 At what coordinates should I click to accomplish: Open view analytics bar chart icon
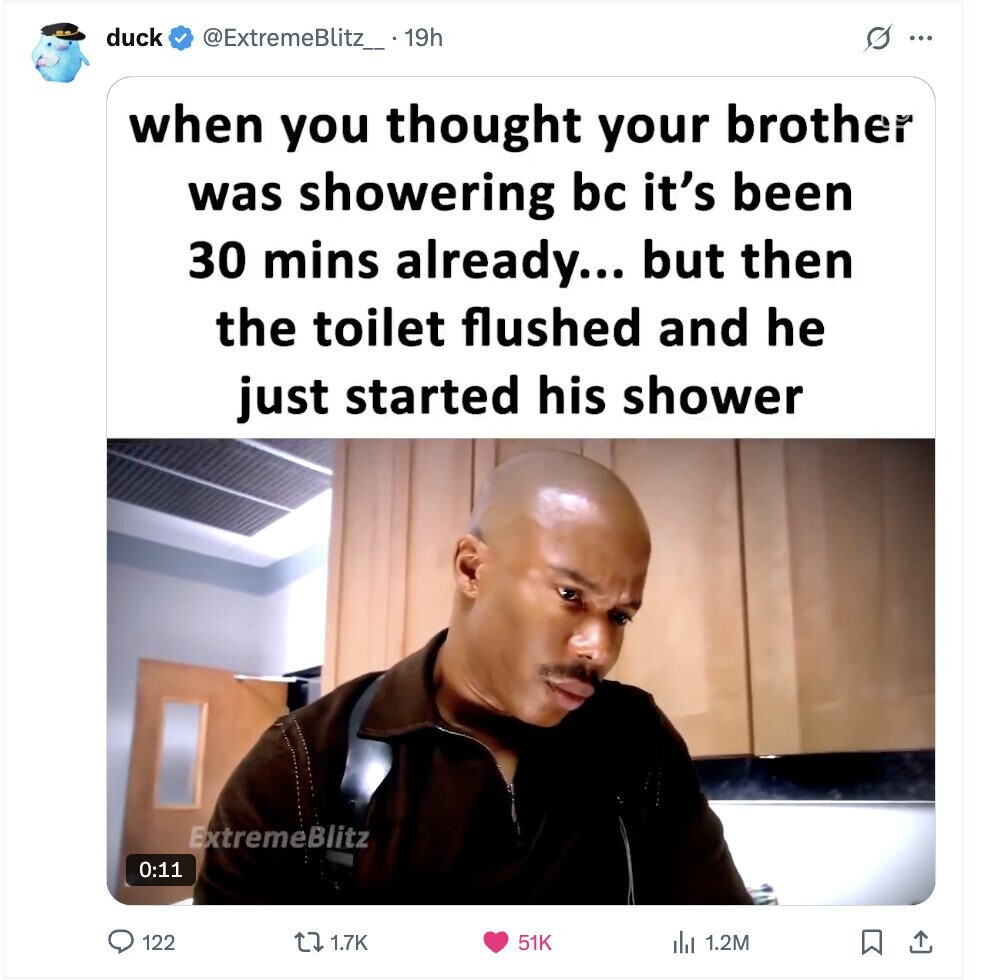coord(684,942)
